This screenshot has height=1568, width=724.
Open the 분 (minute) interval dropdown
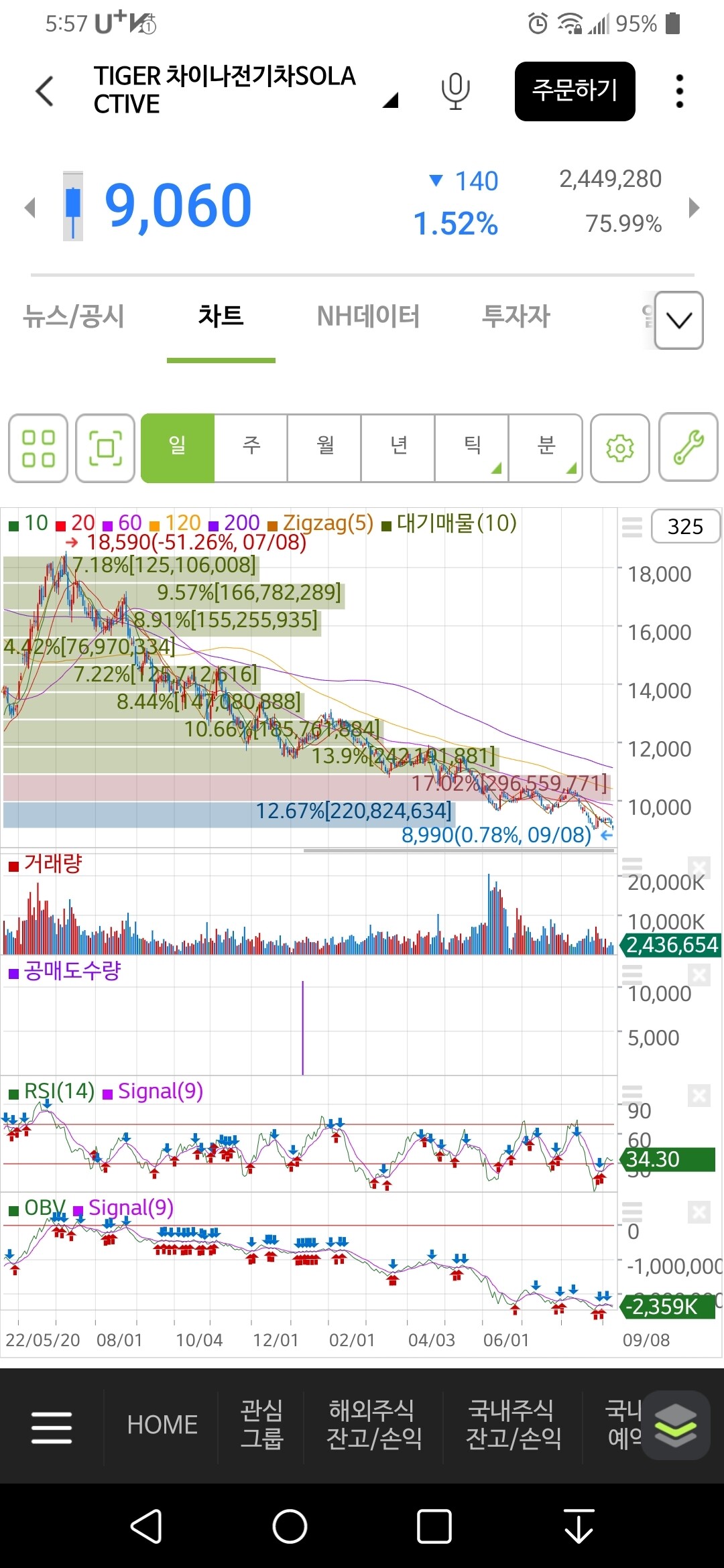[x=546, y=446]
